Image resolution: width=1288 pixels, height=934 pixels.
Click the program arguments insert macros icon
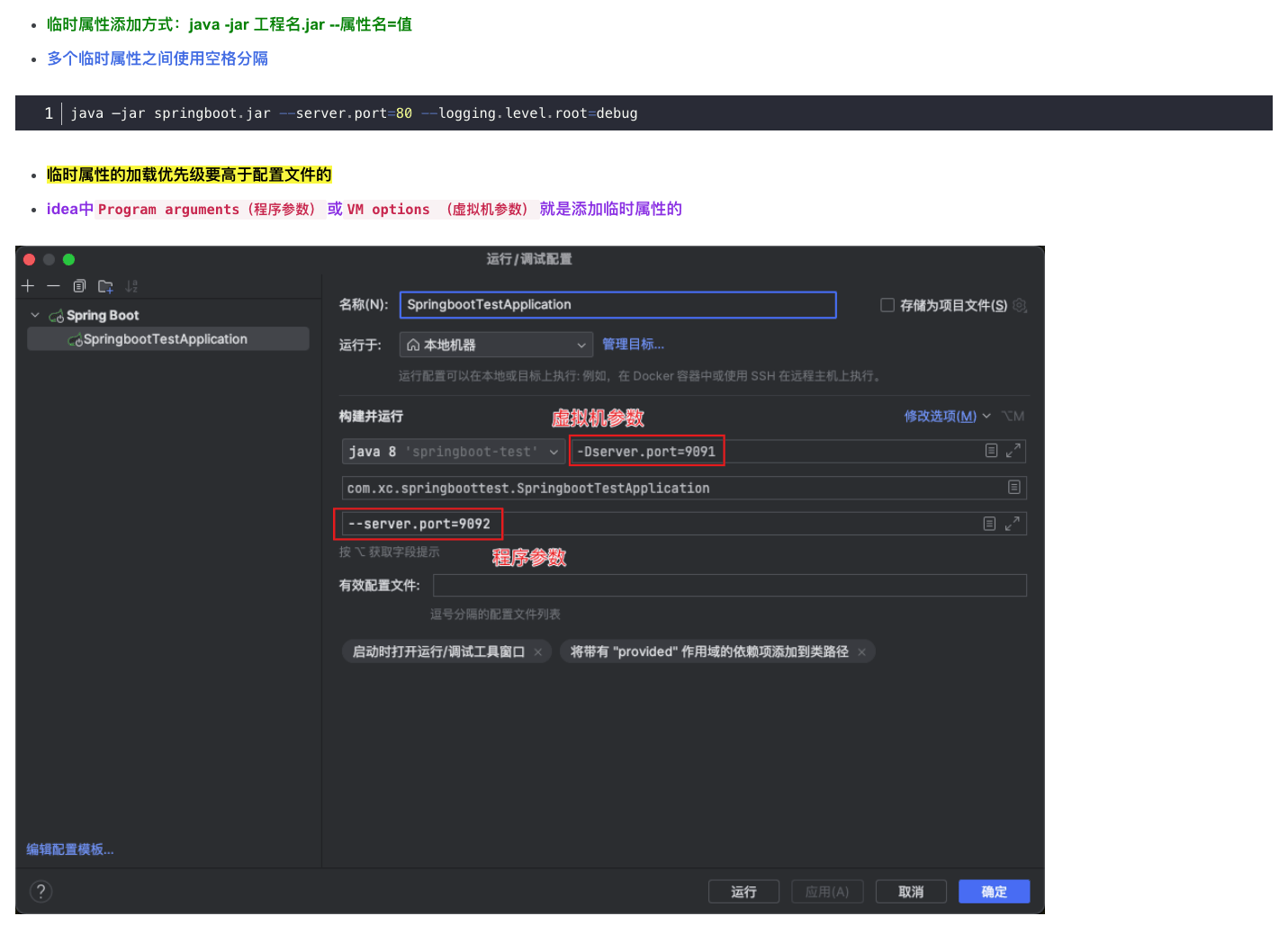pyautogui.click(x=989, y=524)
